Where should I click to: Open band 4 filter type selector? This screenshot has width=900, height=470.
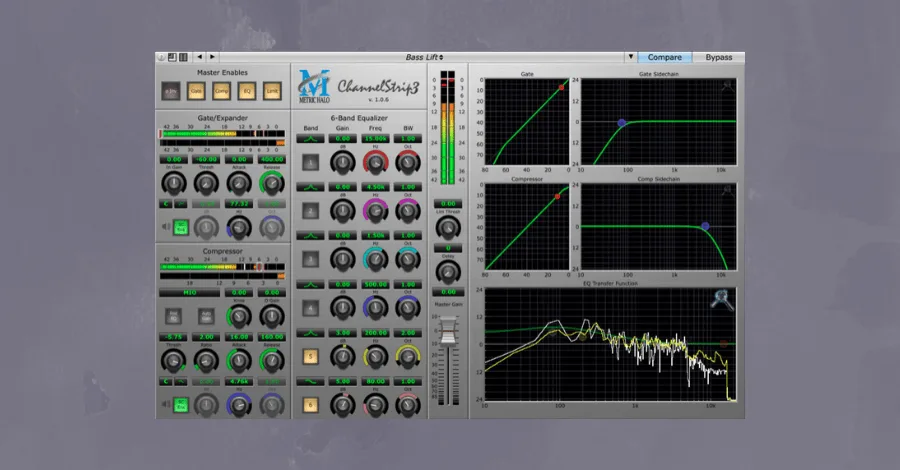pos(311,284)
